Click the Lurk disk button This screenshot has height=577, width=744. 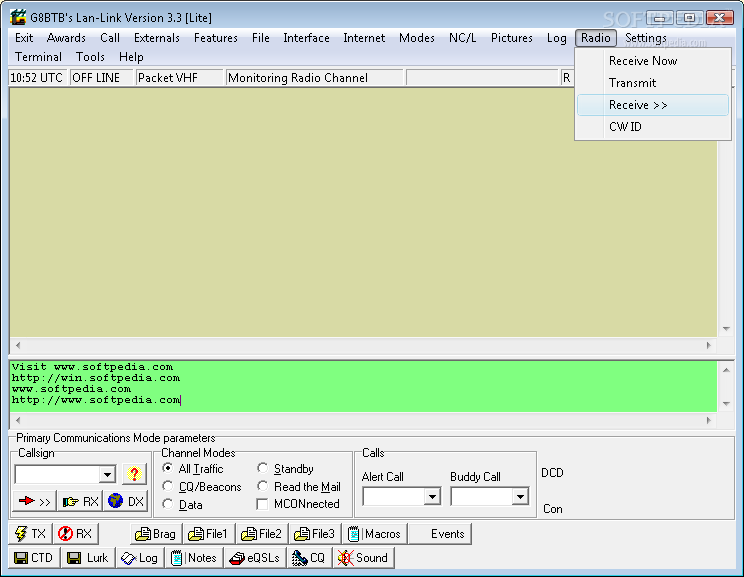88,558
